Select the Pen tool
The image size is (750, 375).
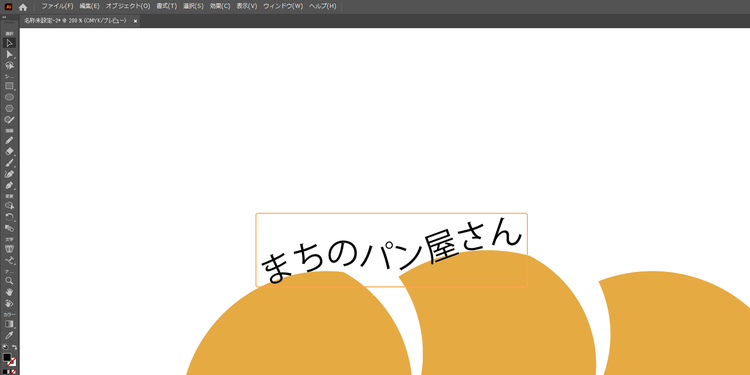tap(9, 186)
